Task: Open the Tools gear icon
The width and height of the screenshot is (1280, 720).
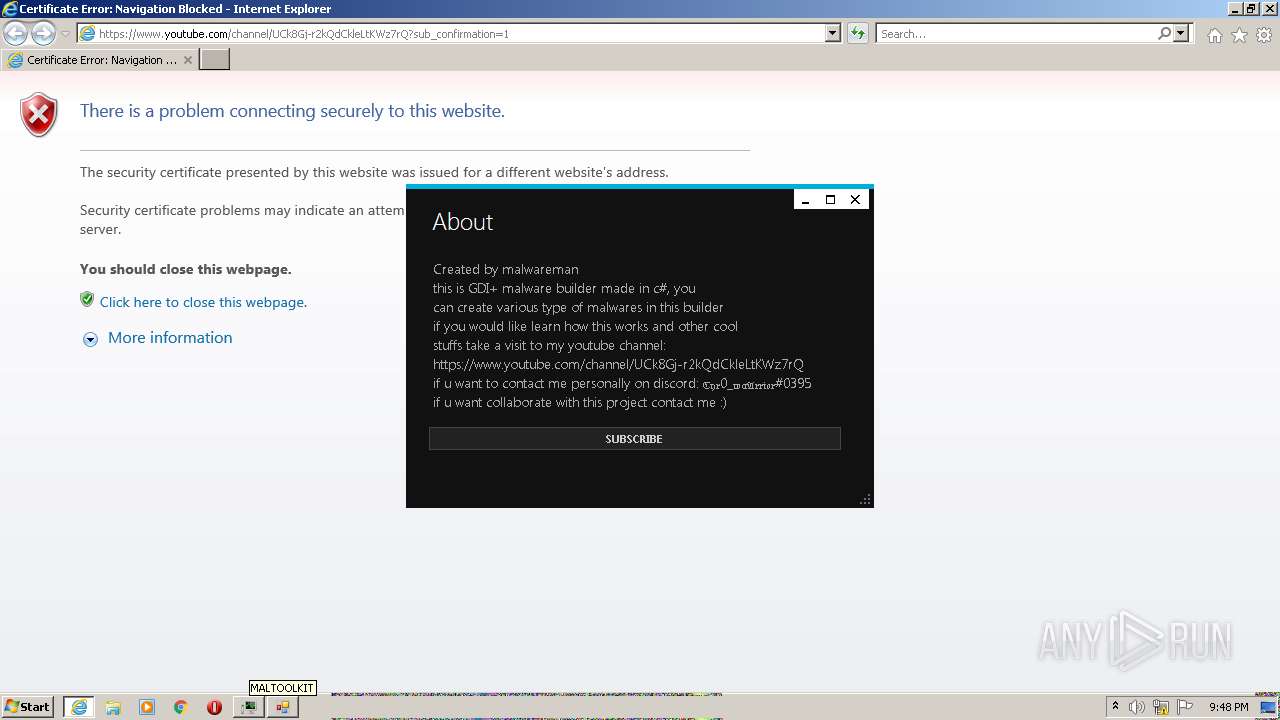Action: point(1264,35)
